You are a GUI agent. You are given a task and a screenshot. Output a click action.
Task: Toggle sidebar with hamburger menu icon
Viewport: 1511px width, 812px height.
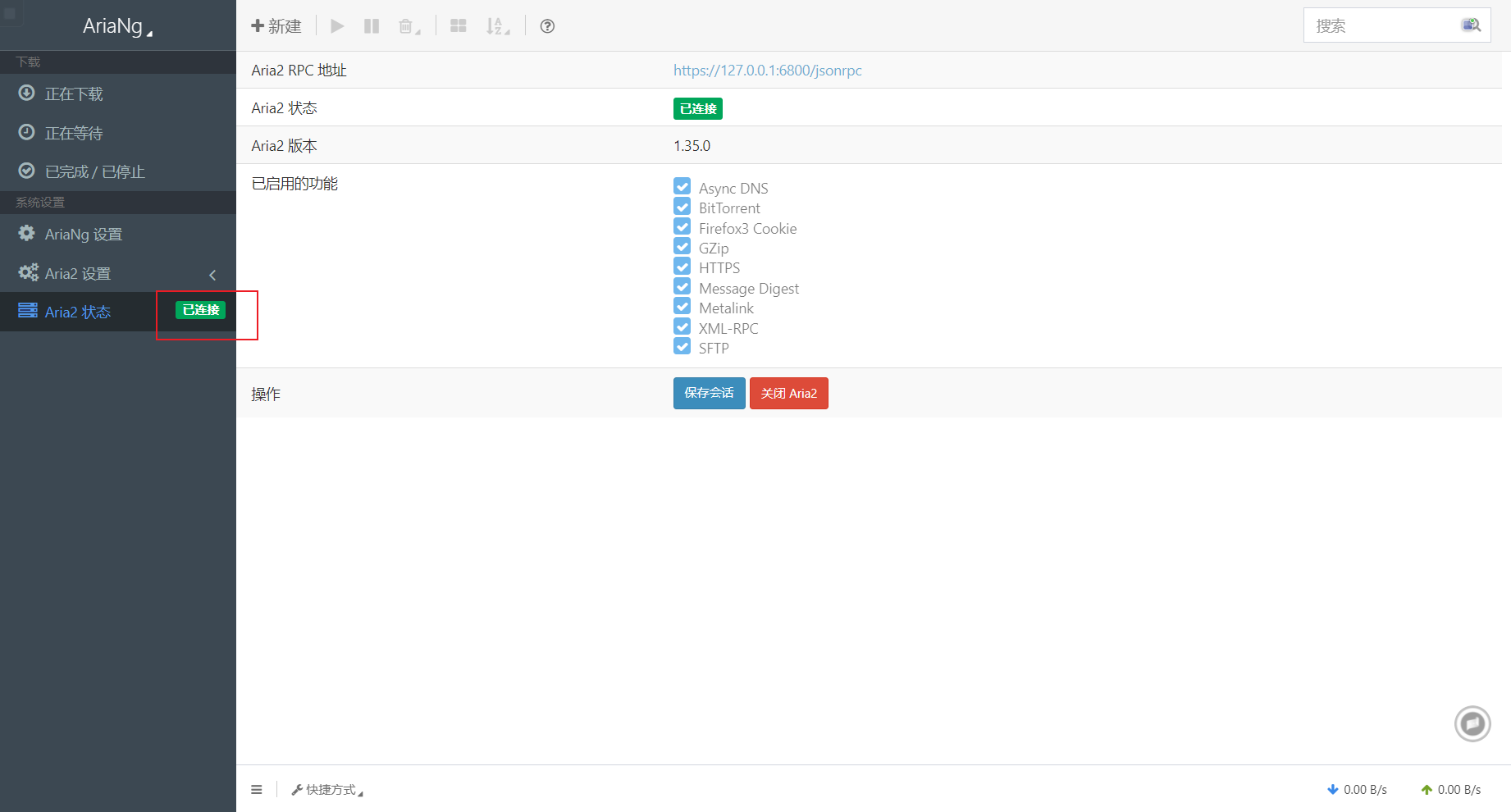point(257,790)
